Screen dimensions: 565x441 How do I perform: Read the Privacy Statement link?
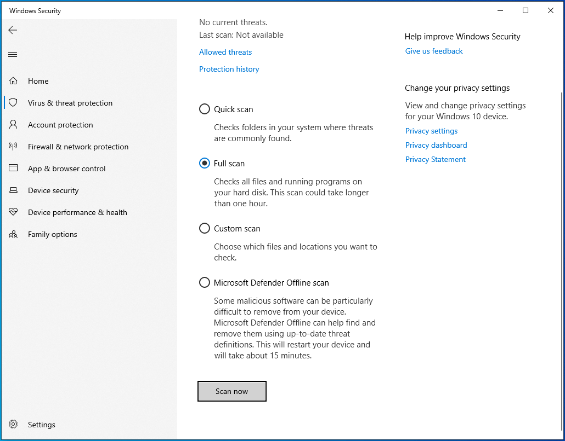coord(435,159)
